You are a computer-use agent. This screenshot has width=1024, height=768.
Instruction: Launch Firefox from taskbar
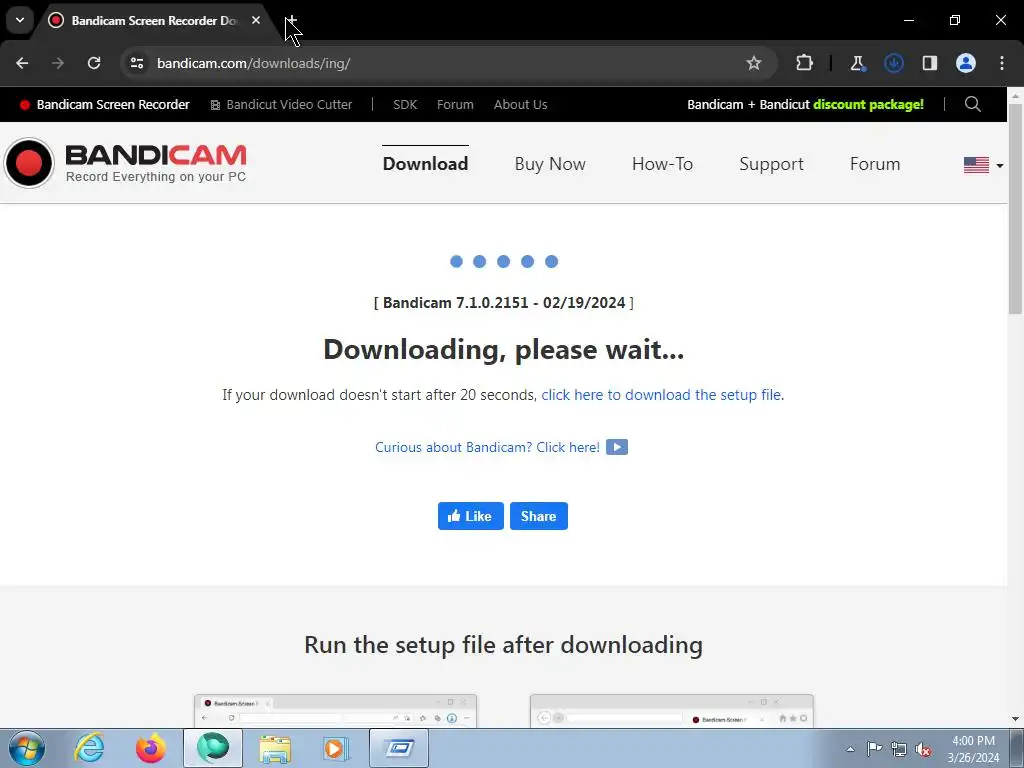[151, 748]
